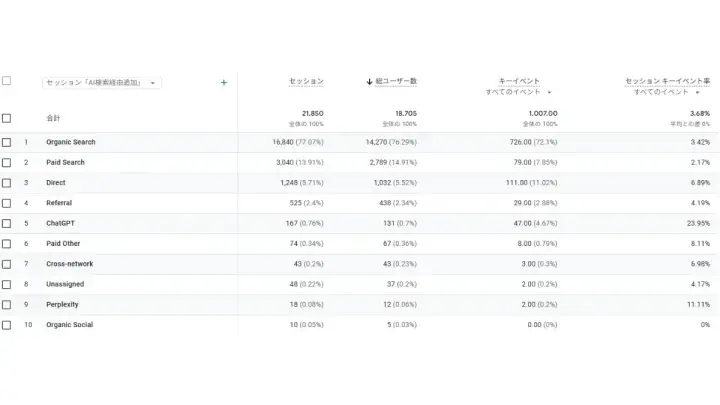This screenshot has height=405, width=720.
Task: Click the 総ユーザー数 column header
Action: (x=396, y=81)
